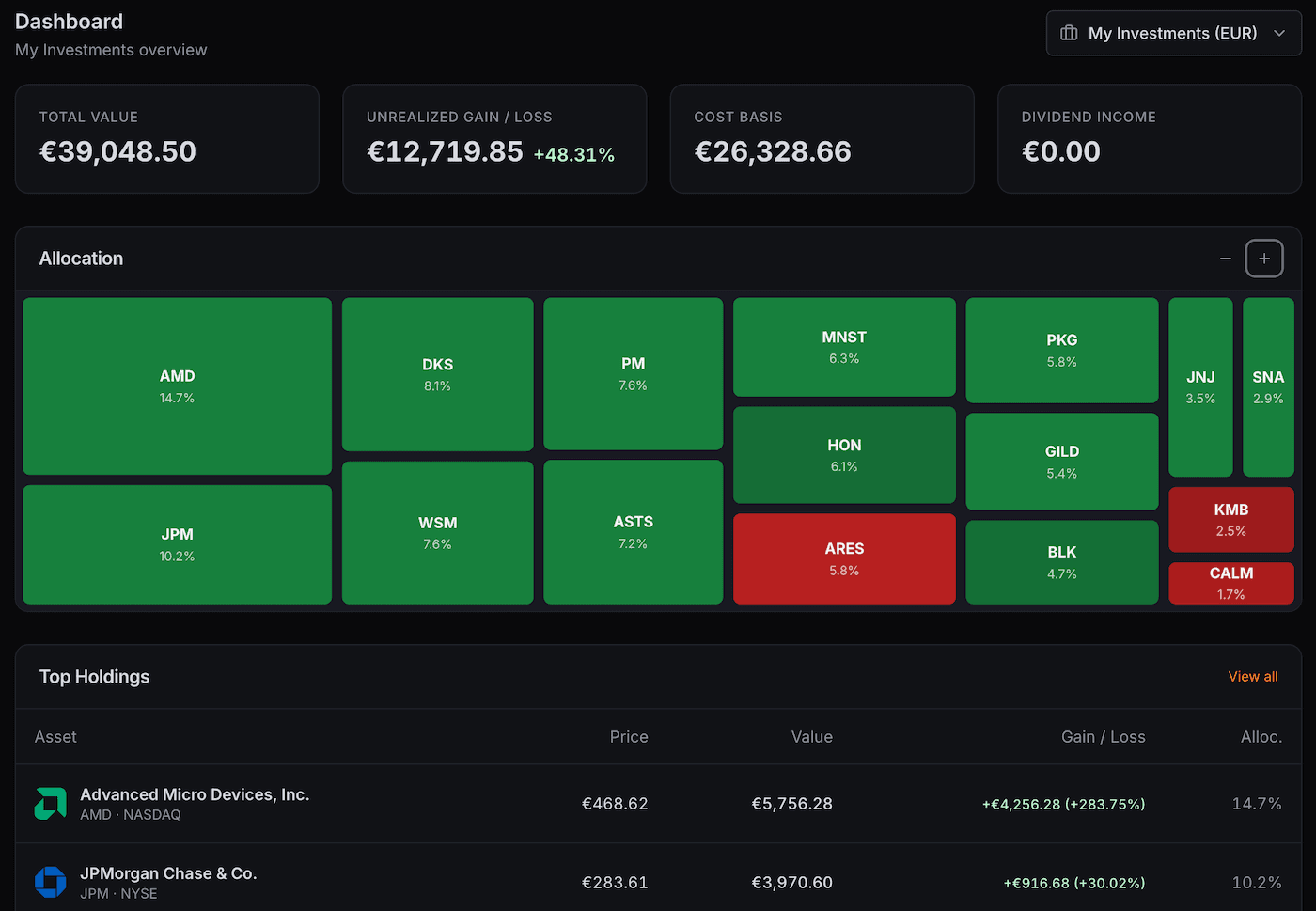Image resolution: width=1316 pixels, height=911 pixels.
Task: Click the DKS allocation tile
Action: pyautogui.click(x=437, y=374)
